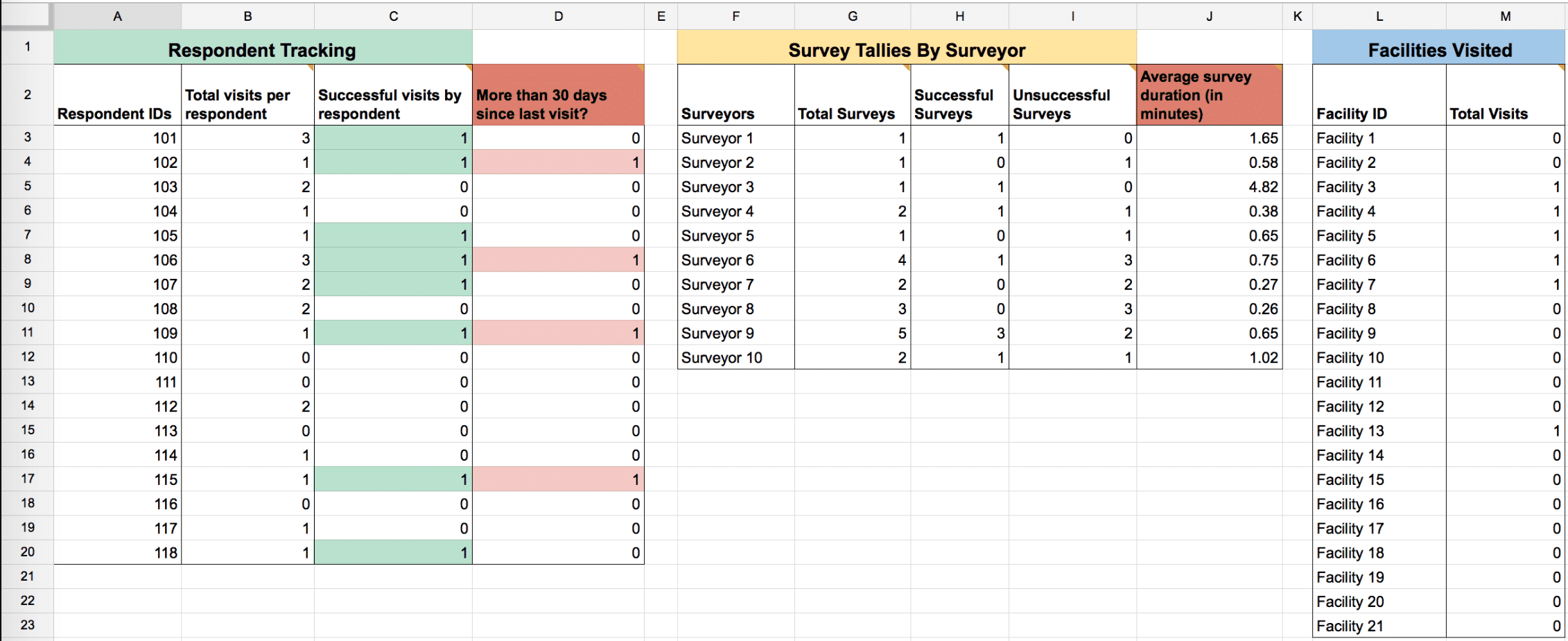The width and height of the screenshot is (1568, 641).
Task: Click the 'Facility 11' cell
Action: pos(1379,382)
